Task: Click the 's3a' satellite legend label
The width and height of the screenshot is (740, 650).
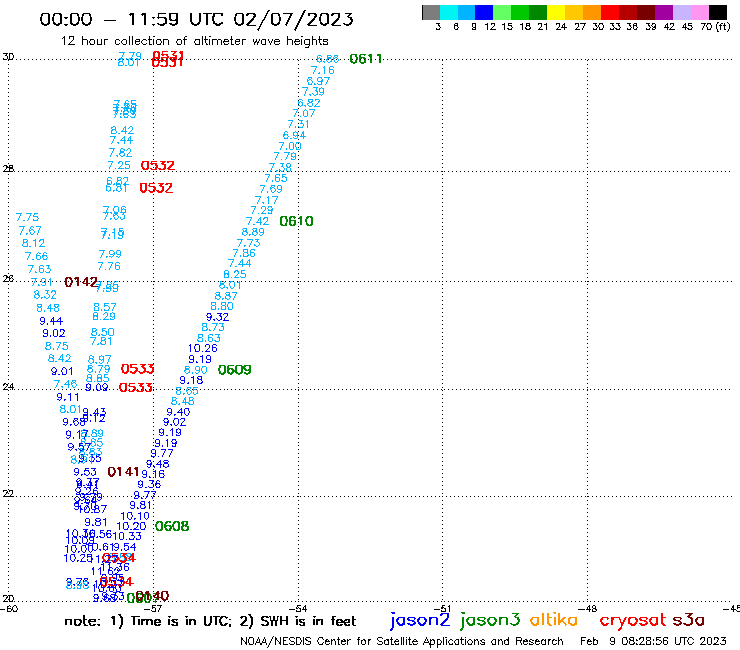Action: click(x=689, y=620)
